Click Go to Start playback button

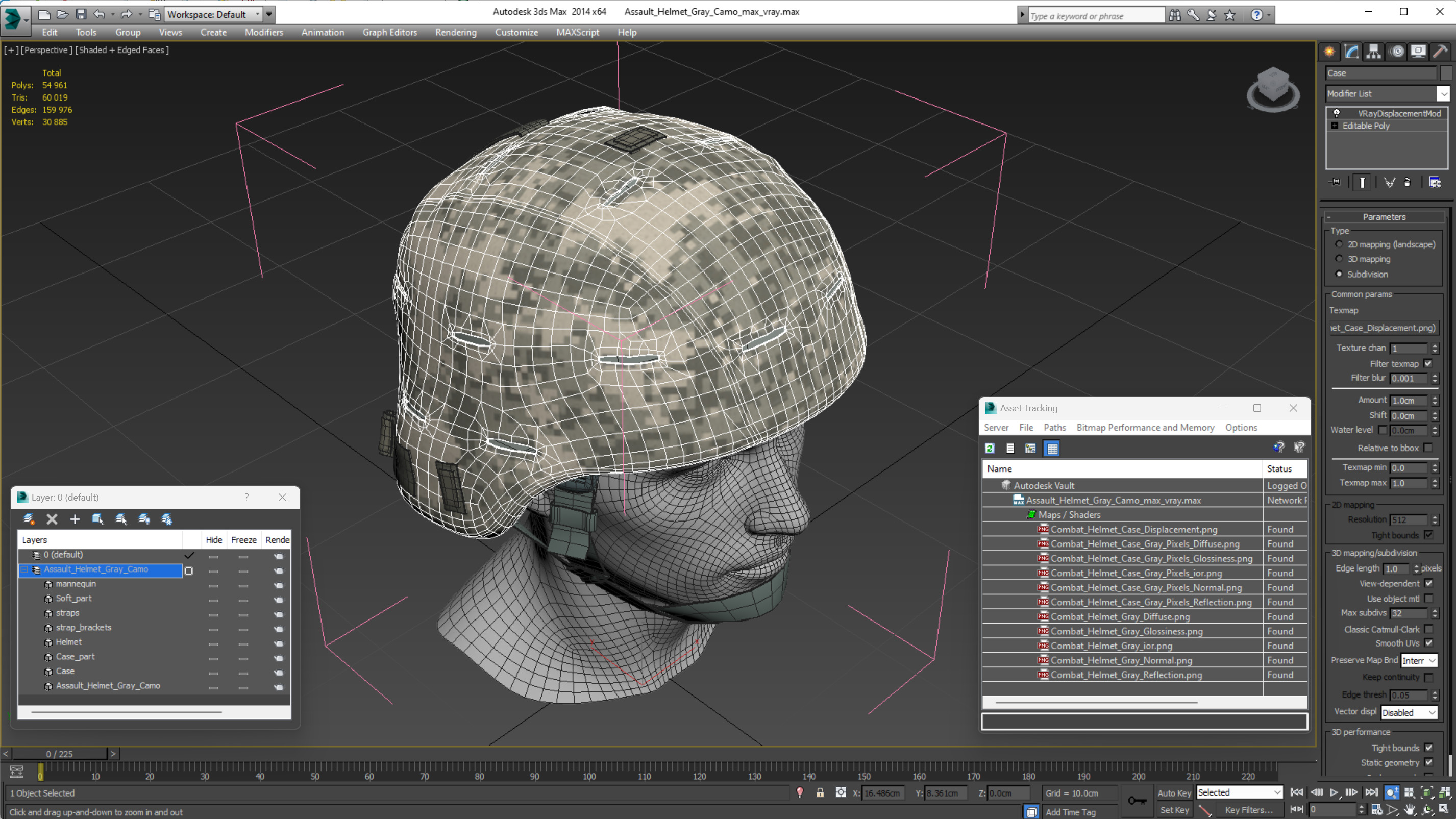click(1297, 793)
